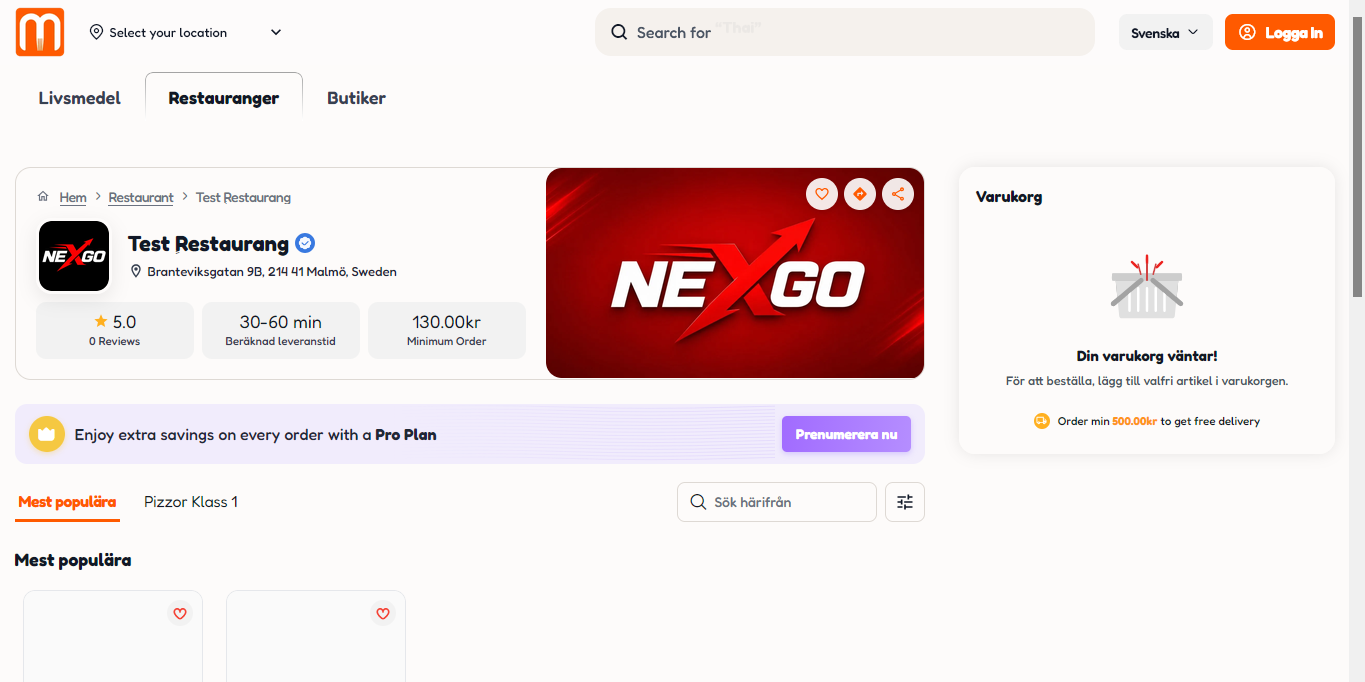
Task: Click the address pin icon
Action: tap(136, 271)
